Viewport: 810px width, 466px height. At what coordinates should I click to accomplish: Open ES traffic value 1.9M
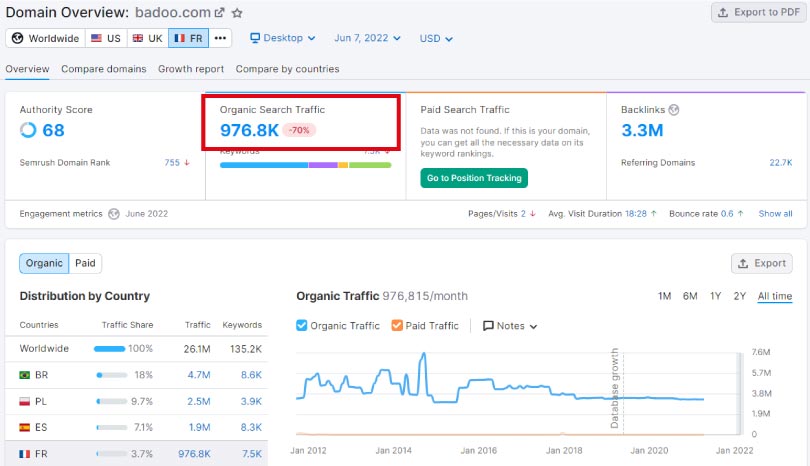[199, 427]
